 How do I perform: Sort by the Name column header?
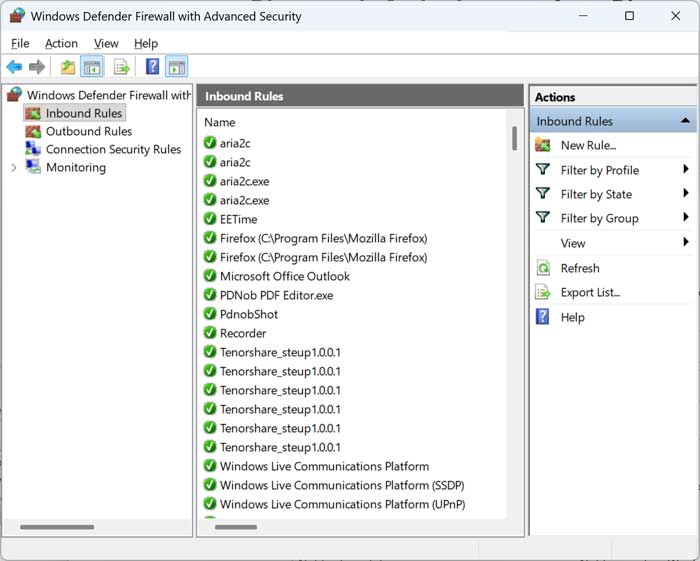220,122
